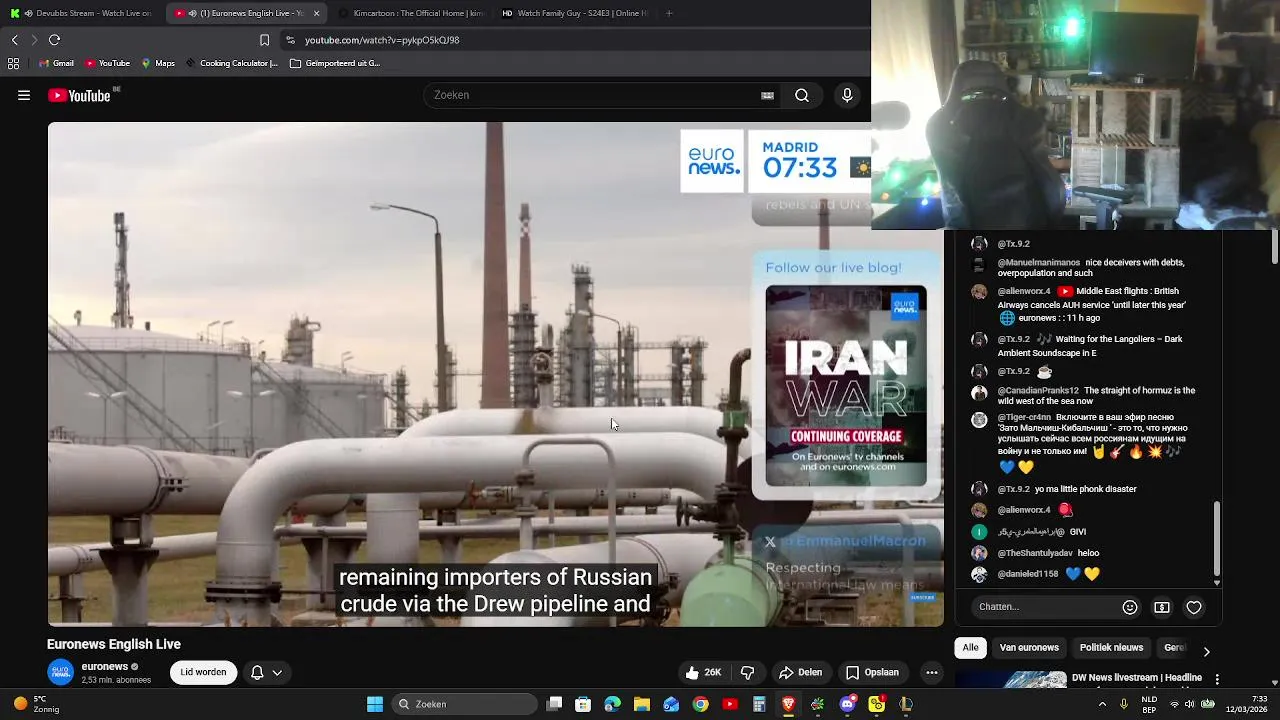This screenshot has height=720, width=1280.
Task: Open File Explorer from taskbar
Action: (641, 704)
